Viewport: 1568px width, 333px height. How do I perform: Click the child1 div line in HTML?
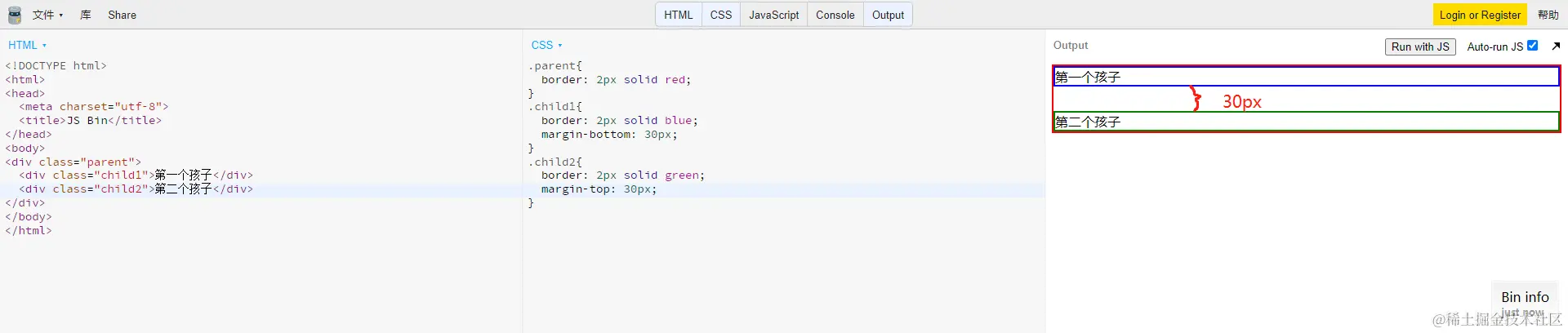coord(136,175)
